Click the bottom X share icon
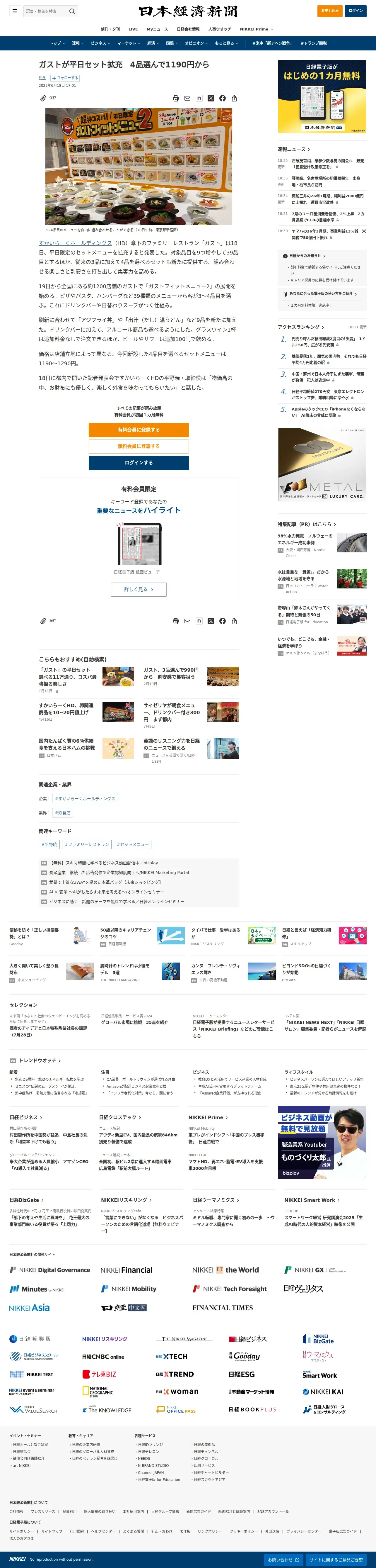The width and height of the screenshot is (376, 1568). pos(211,621)
